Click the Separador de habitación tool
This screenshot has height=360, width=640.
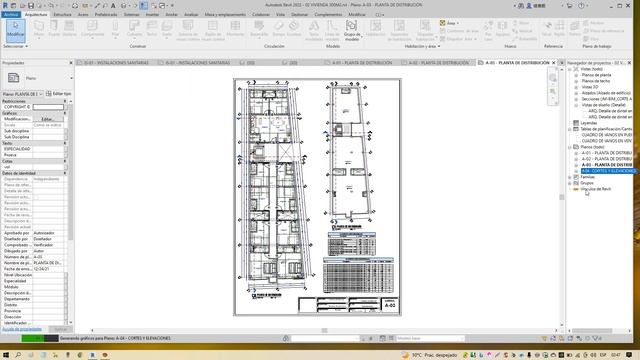(x=399, y=31)
